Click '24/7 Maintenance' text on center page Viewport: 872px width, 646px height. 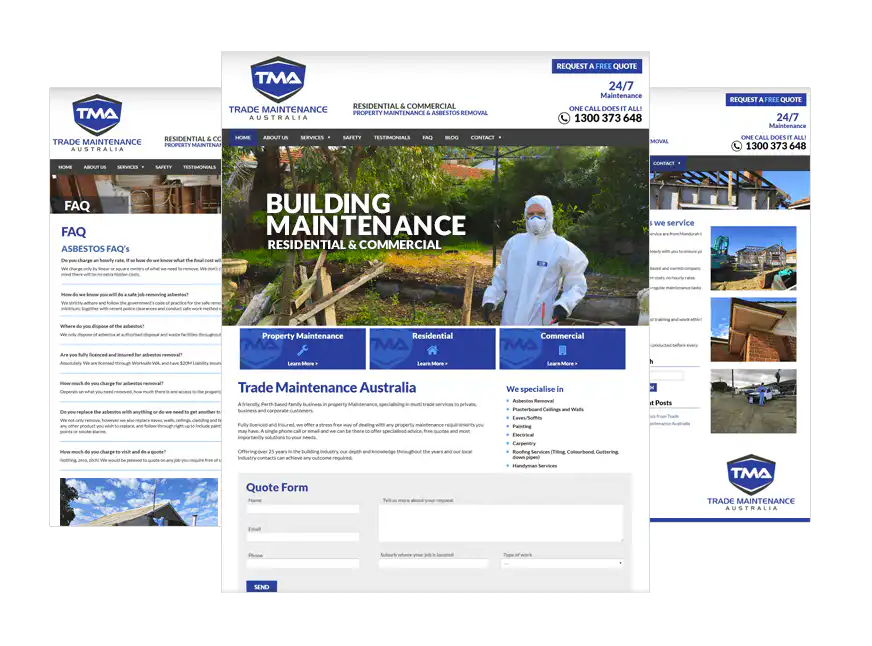[621, 90]
